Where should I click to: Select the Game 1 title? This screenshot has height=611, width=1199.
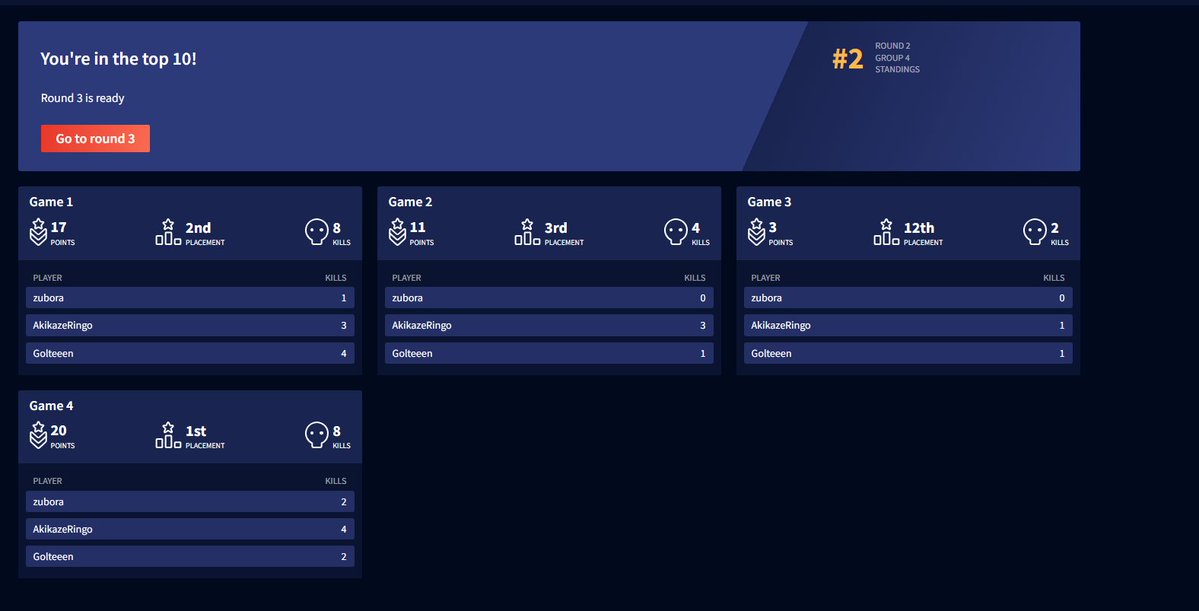pos(51,202)
